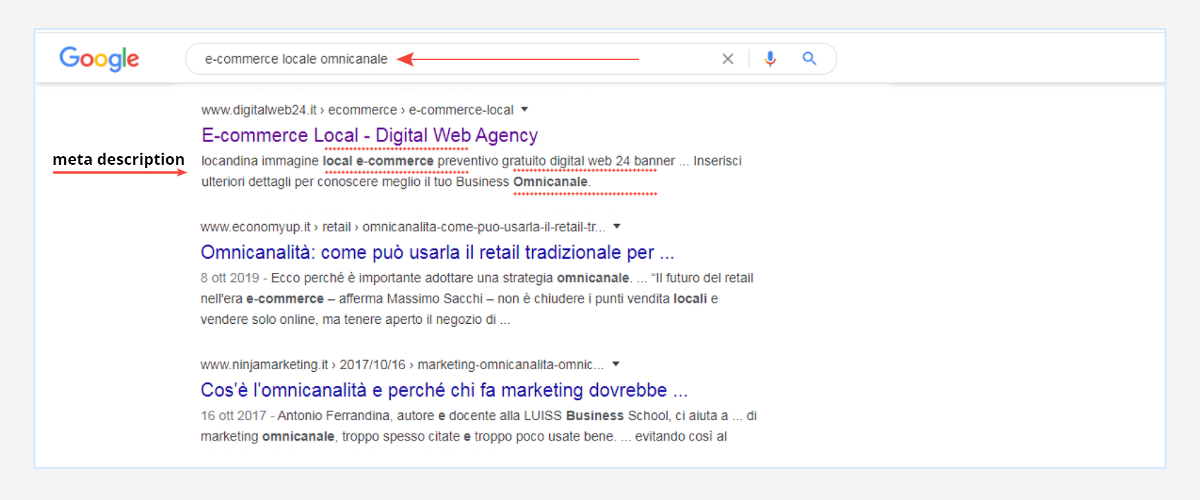
Task: Click the snippet beginning 'locandina immagine local e-commerce'
Action: point(472,171)
